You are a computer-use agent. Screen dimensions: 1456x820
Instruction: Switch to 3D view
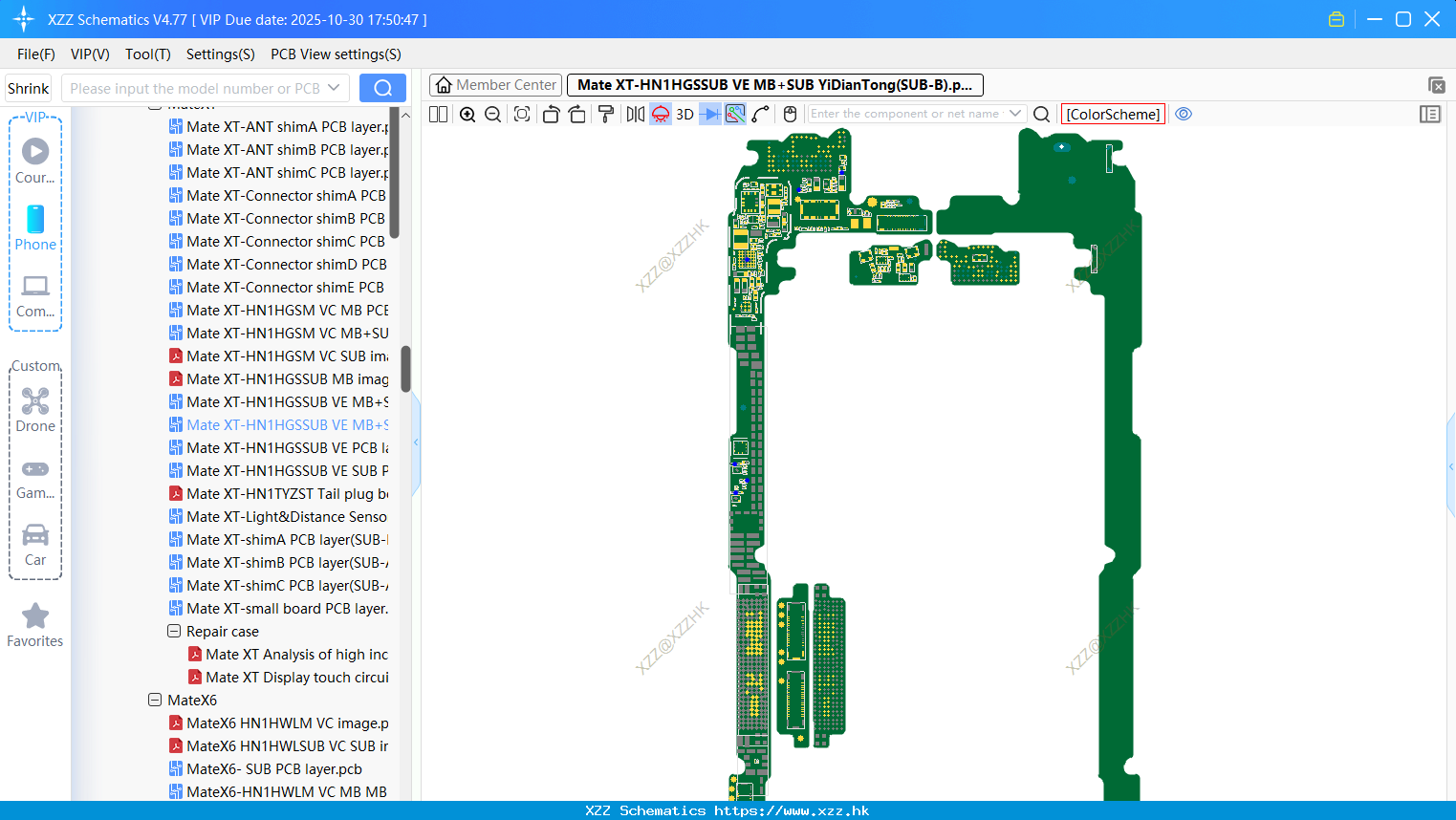[685, 114]
